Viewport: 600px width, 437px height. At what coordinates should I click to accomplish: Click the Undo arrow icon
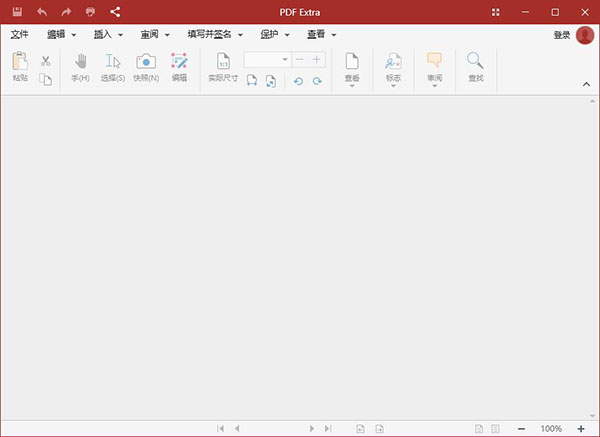tap(42, 12)
